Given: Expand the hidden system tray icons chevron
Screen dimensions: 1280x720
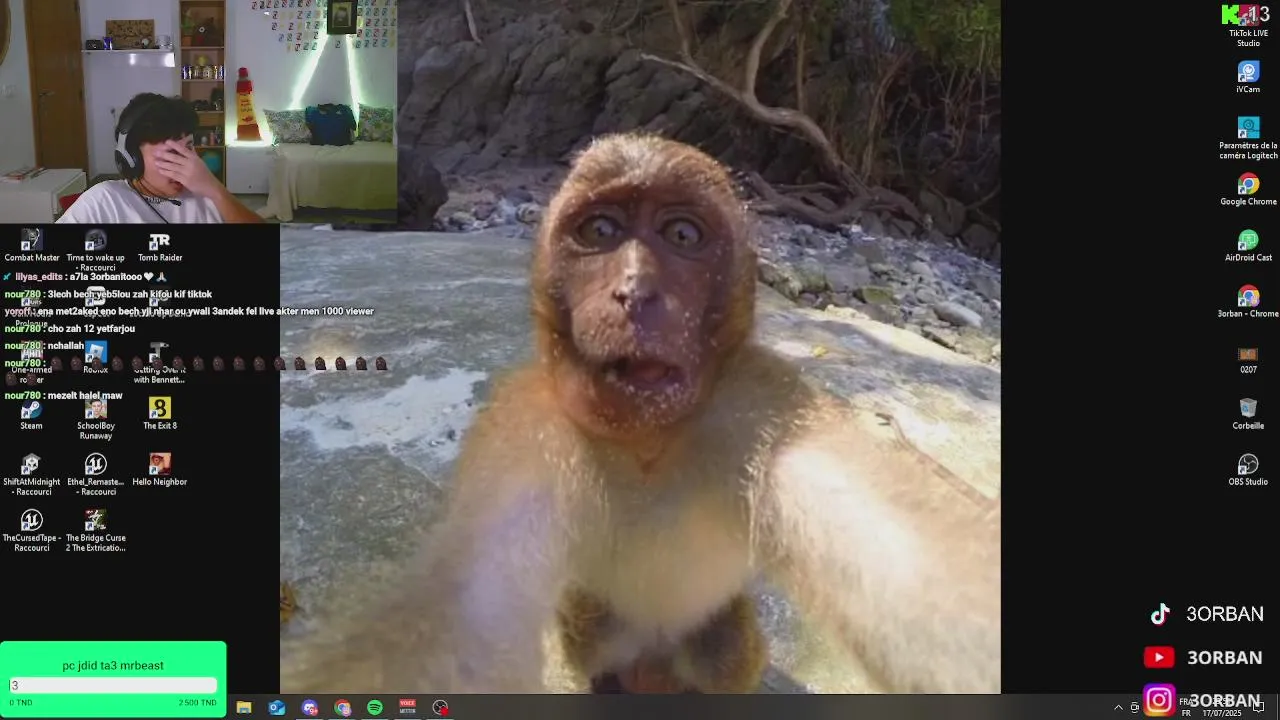Looking at the screenshot, I should point(1118,707).
